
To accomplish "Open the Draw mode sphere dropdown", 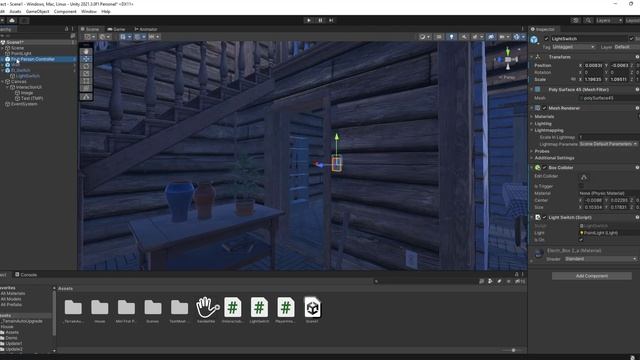I will coord(424,37).
